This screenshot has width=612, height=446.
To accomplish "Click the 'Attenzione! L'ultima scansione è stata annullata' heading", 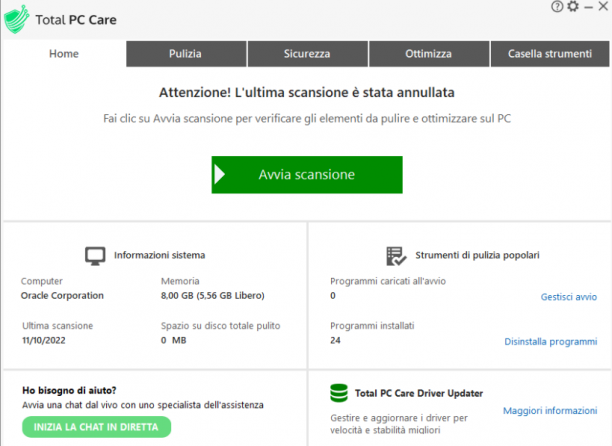I will click(307, 92).
